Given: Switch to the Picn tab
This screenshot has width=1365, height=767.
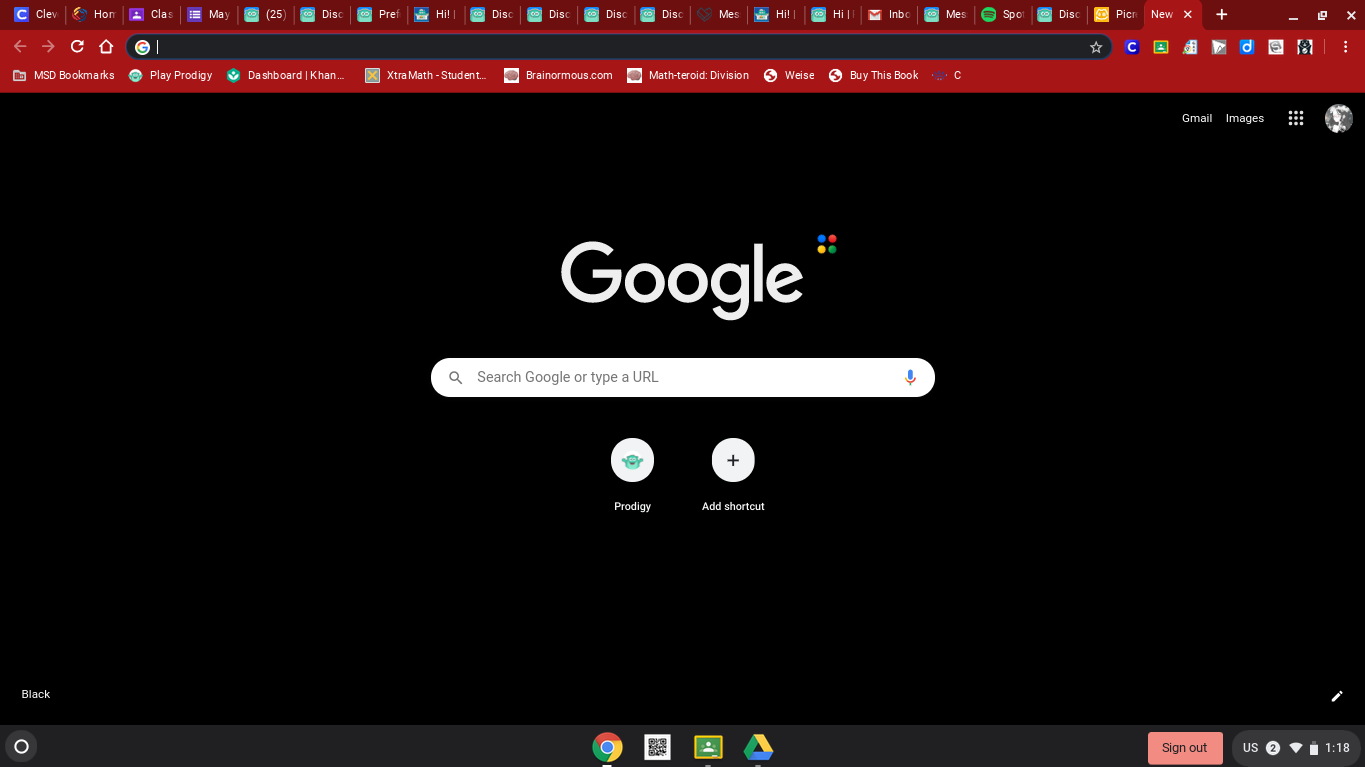Looking at the screenshot, I should click(1117, 15).
